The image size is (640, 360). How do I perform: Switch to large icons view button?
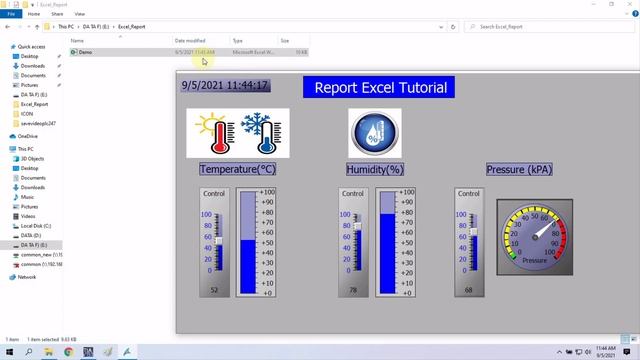tap(633, 339)
